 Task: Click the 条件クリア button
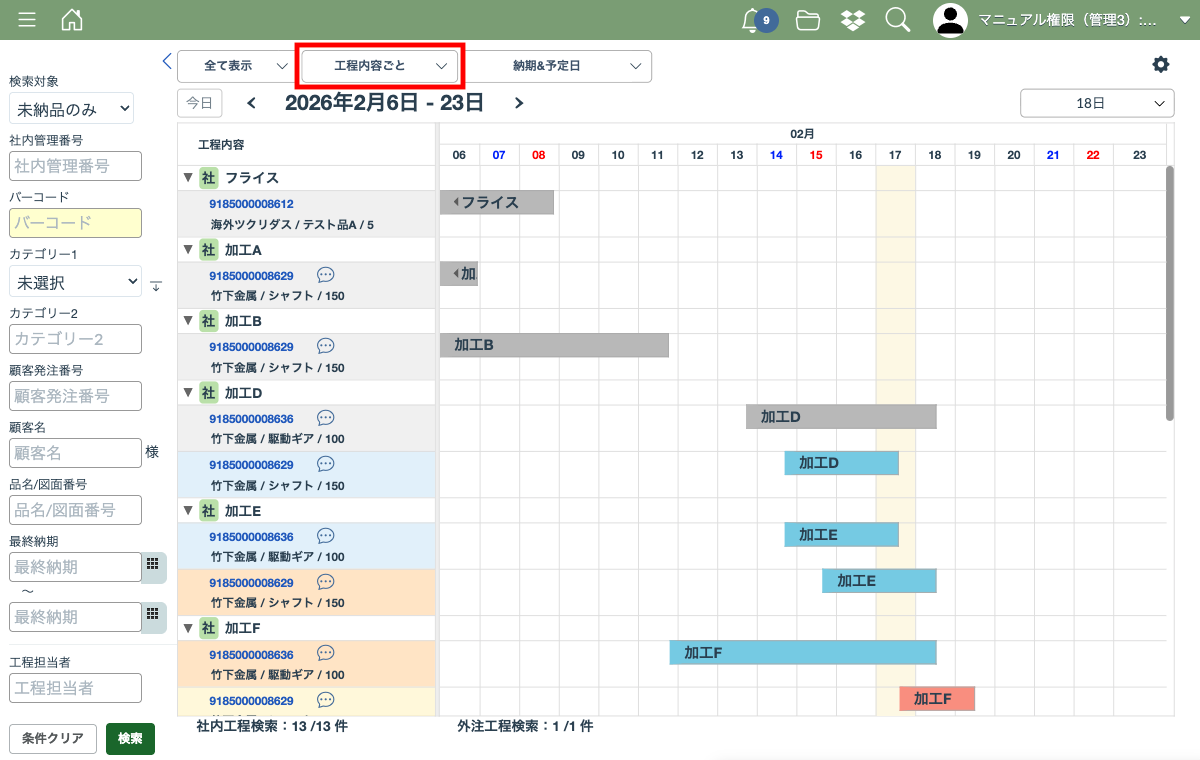(x=53, y=739)
